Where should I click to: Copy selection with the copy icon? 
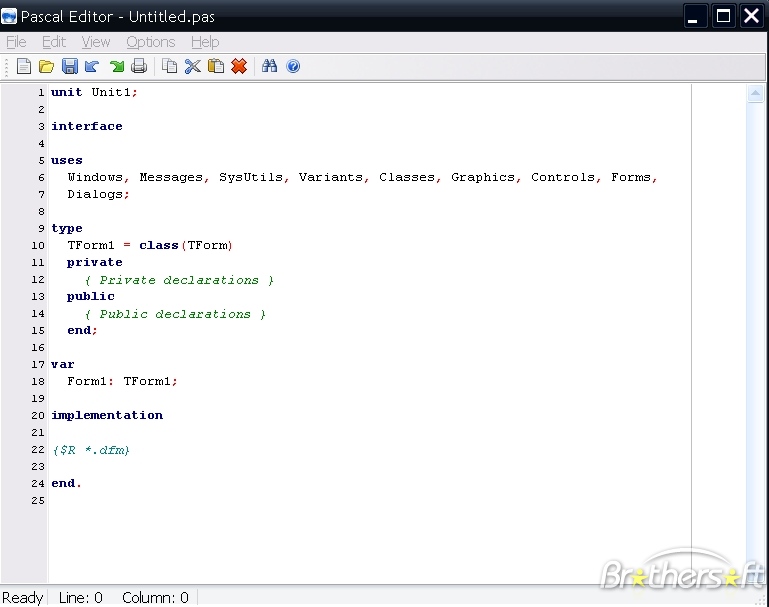(170, 66)
